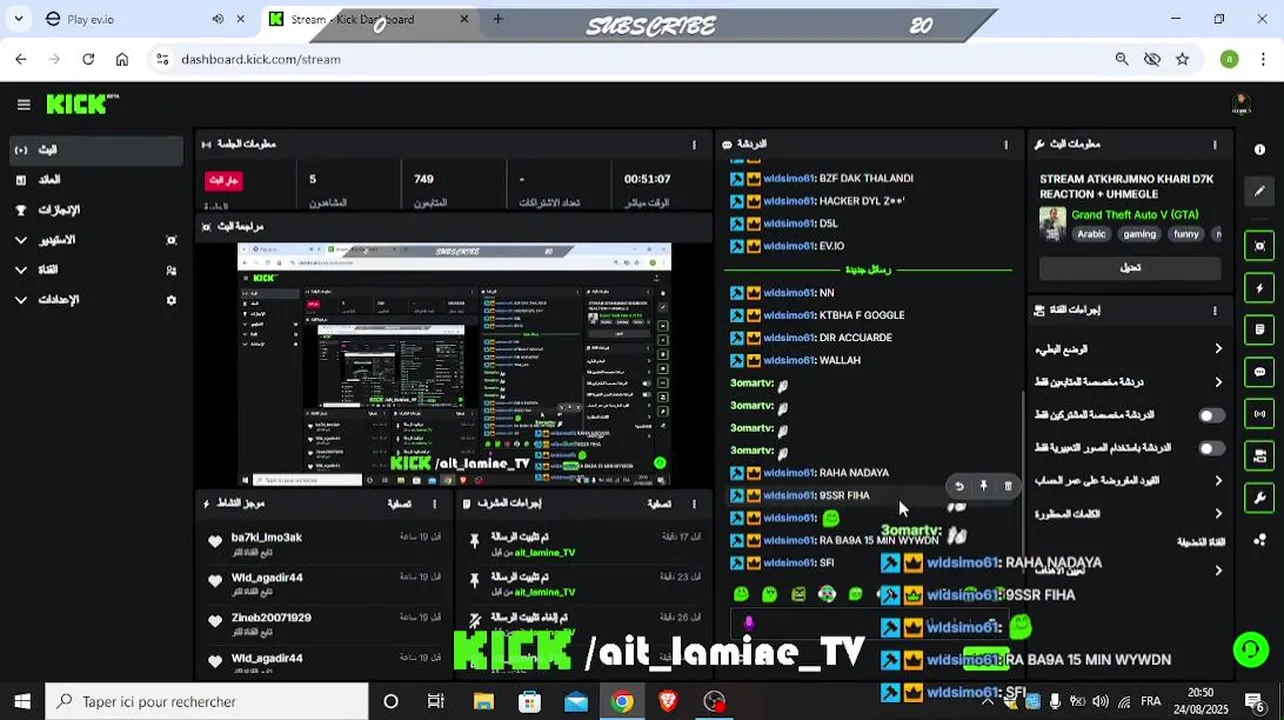Mute the Play ev.io tab audio

click(x=218, y=19)
